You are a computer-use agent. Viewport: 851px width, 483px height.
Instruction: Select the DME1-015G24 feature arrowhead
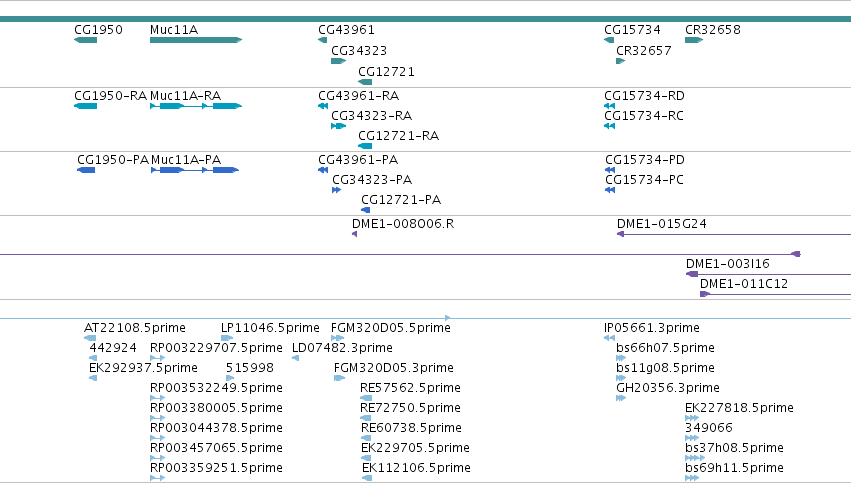coord(620,234)
